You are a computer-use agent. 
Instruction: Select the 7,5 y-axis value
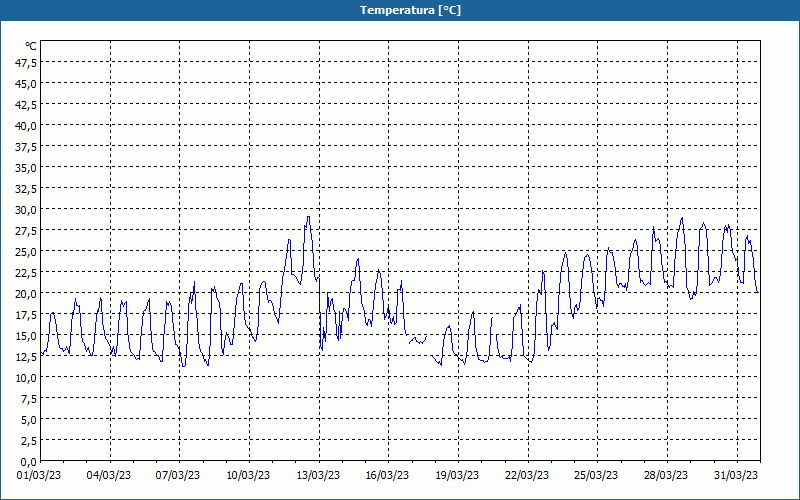click(x=29, y=398)
